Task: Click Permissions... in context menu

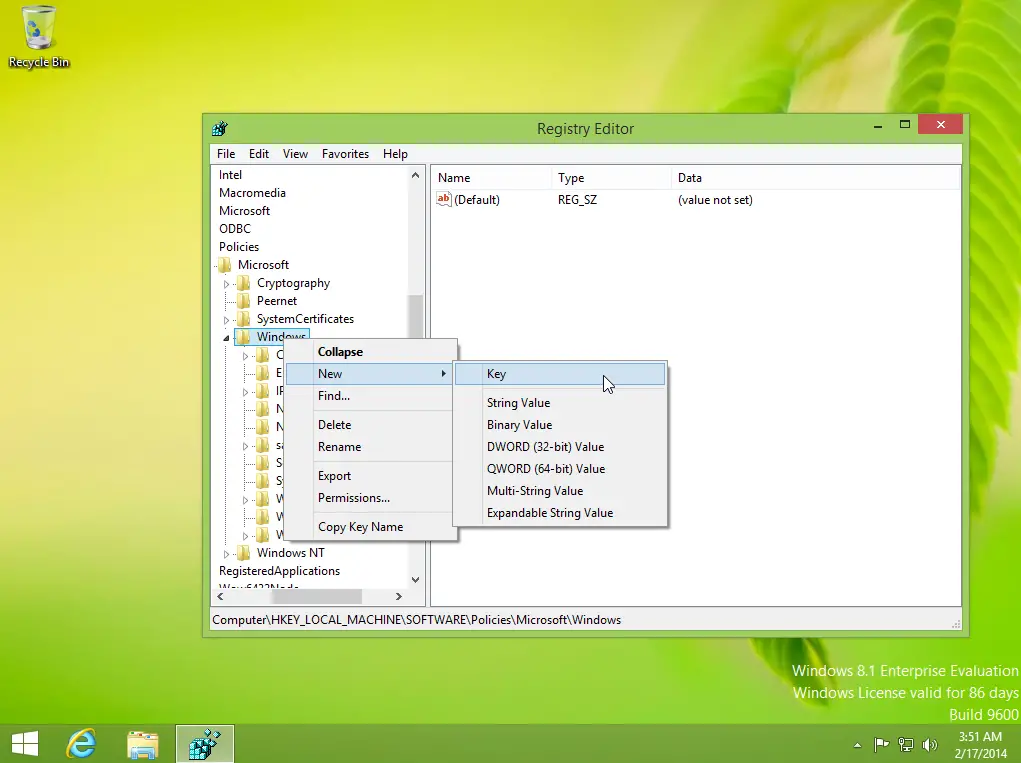Action: [353, 498]
